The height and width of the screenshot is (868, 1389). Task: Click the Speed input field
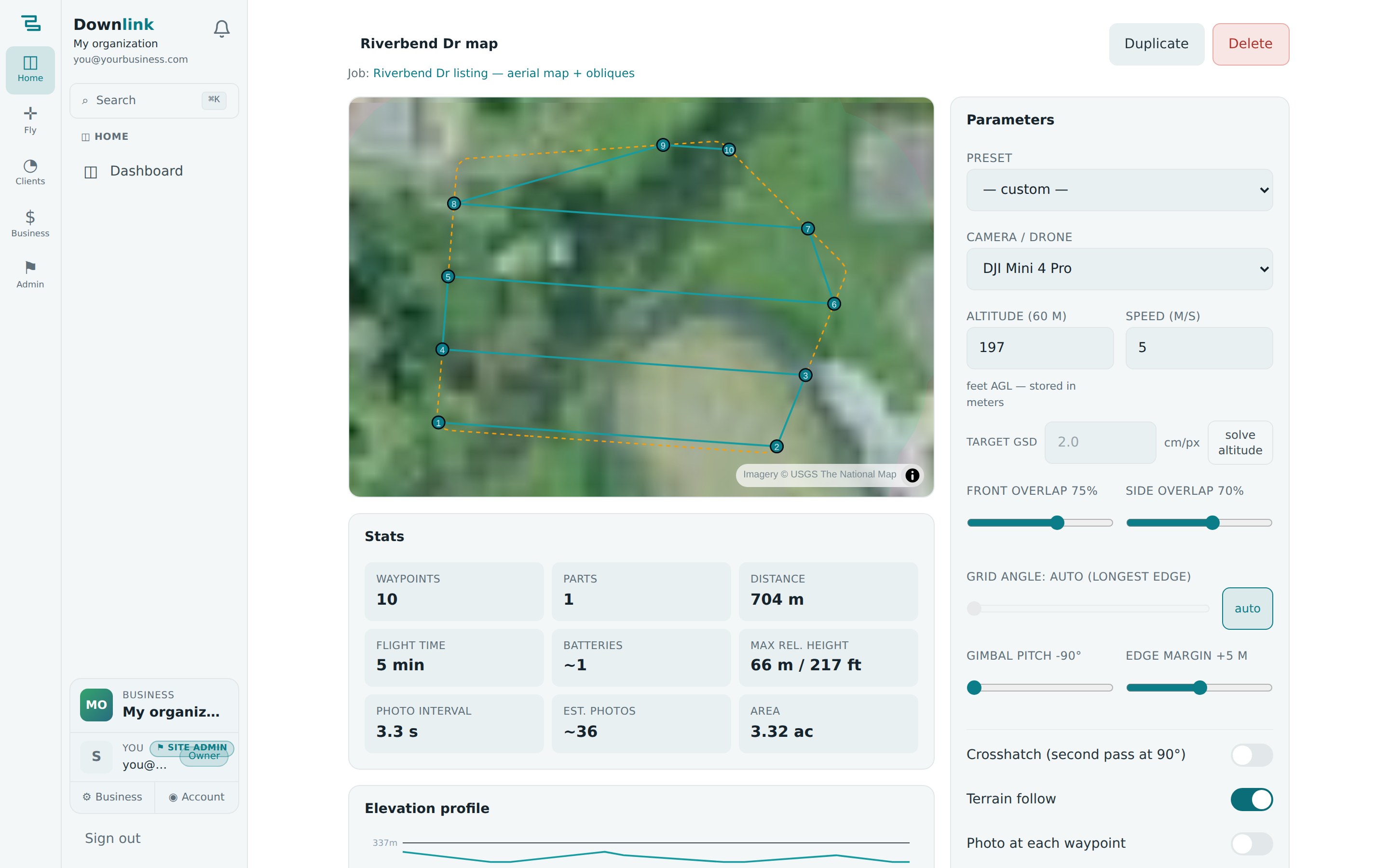point(1198,348)
